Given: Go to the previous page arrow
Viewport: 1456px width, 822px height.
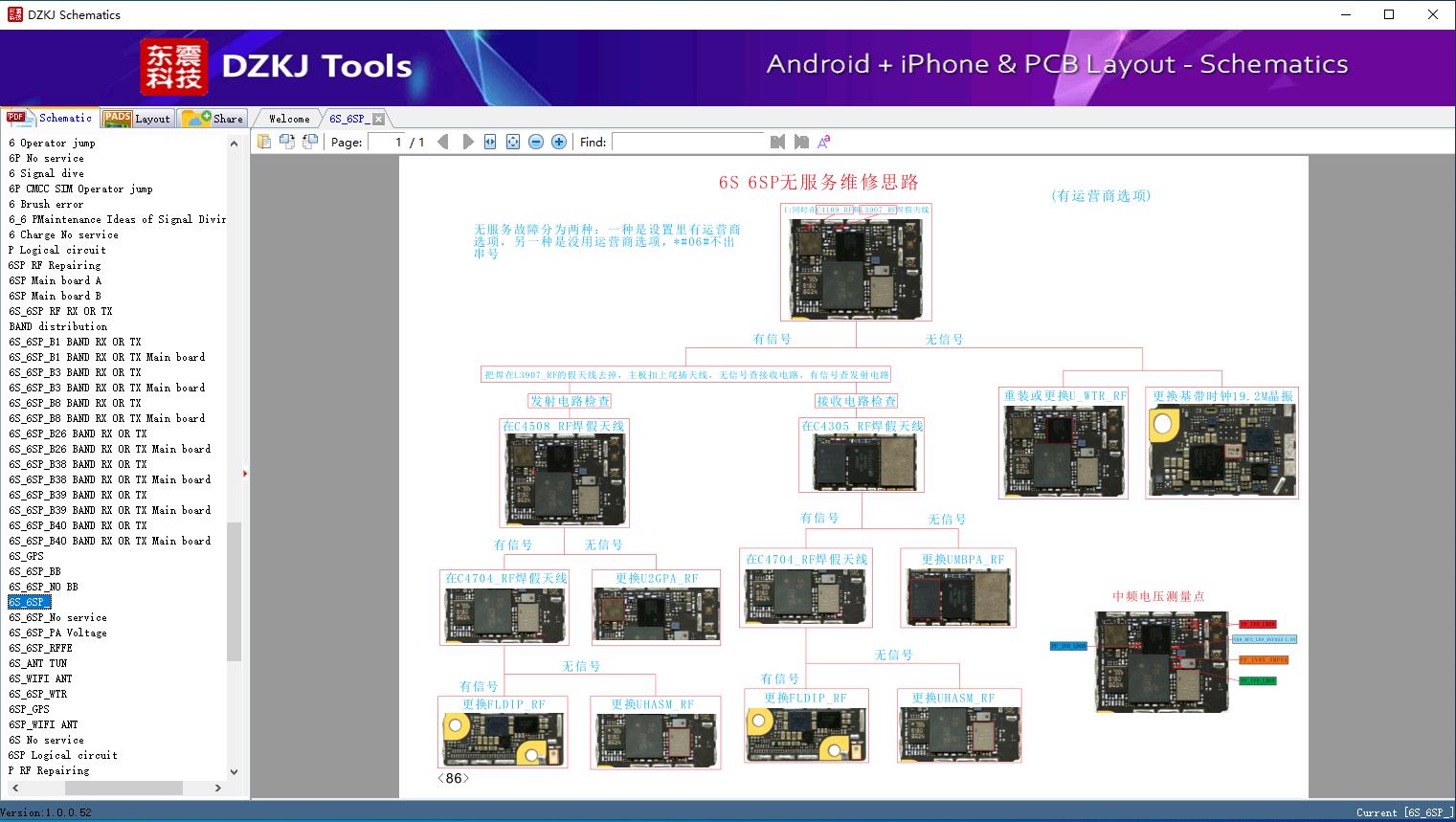Looking at the screenshot, I should (443, 142).
